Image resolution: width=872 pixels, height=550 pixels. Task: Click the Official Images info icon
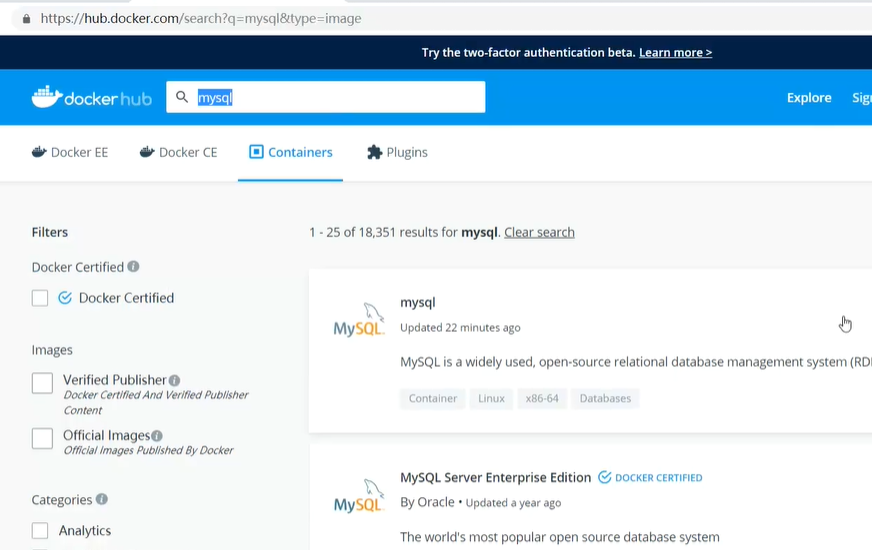(157, 435)
